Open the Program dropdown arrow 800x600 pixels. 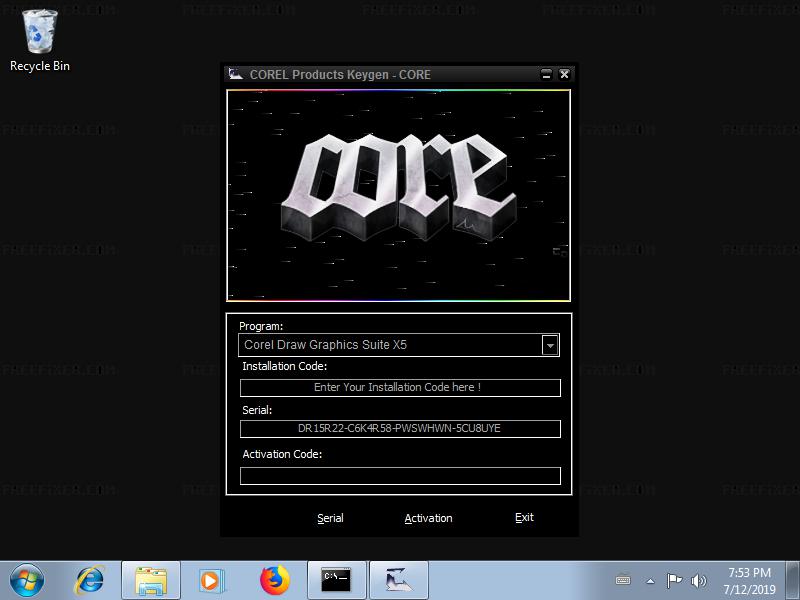click(550, 345)
